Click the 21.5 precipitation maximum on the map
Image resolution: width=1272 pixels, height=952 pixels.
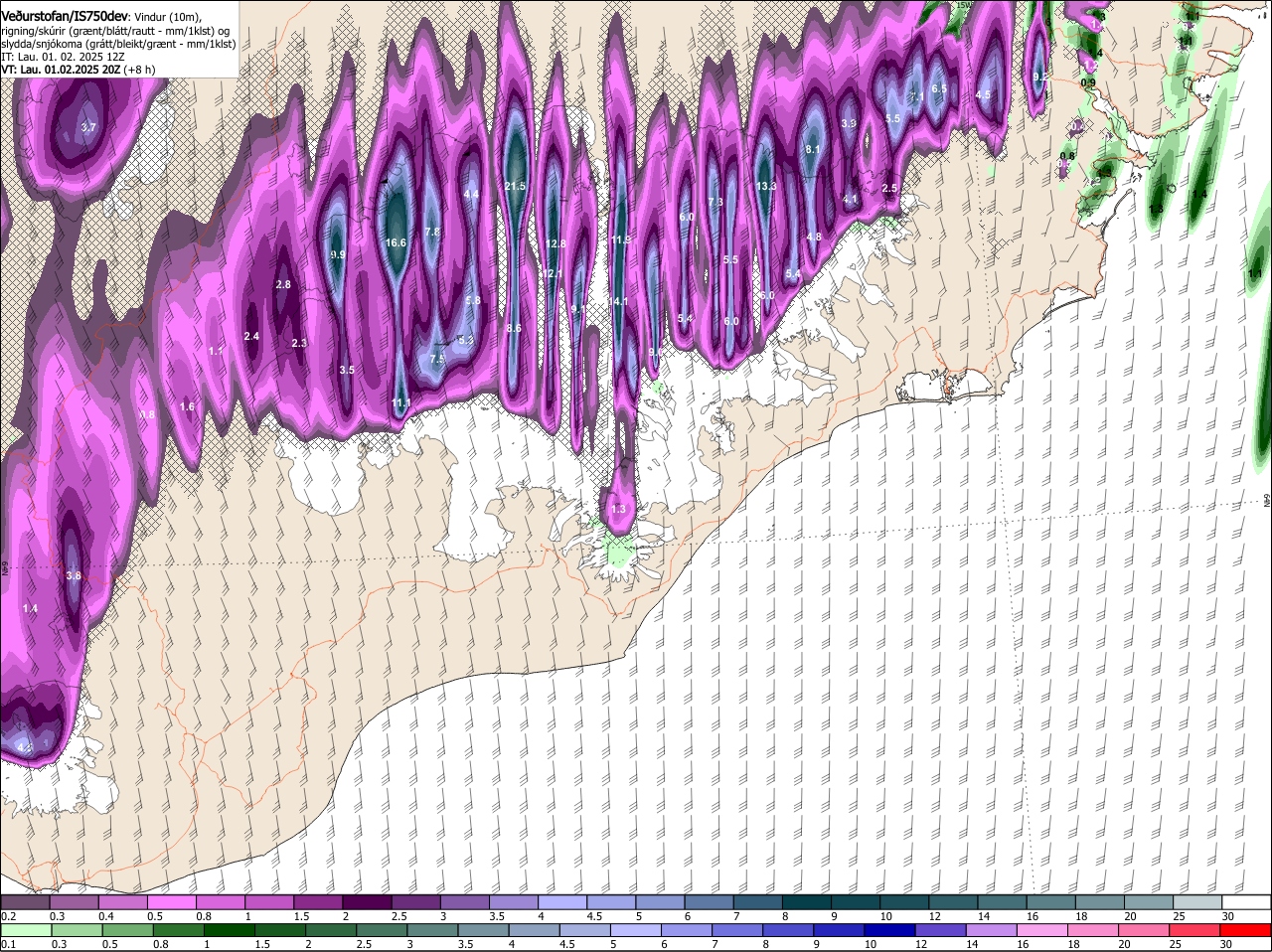click(x=515, y=186)
